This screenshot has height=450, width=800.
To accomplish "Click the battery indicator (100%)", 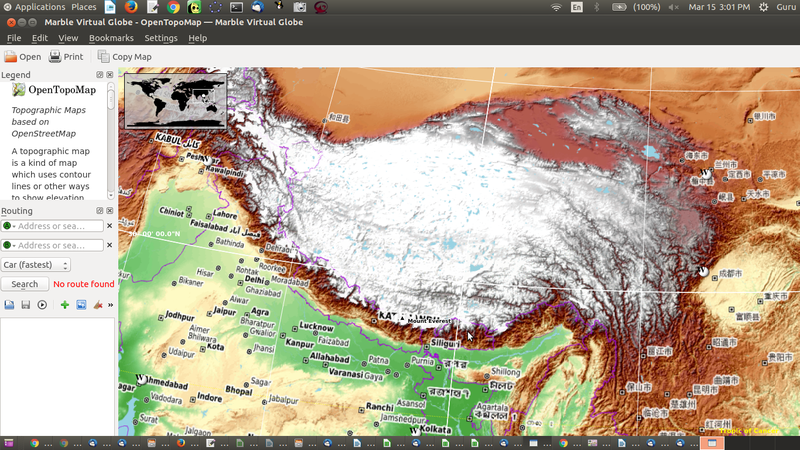I will (x=636, y=7).
